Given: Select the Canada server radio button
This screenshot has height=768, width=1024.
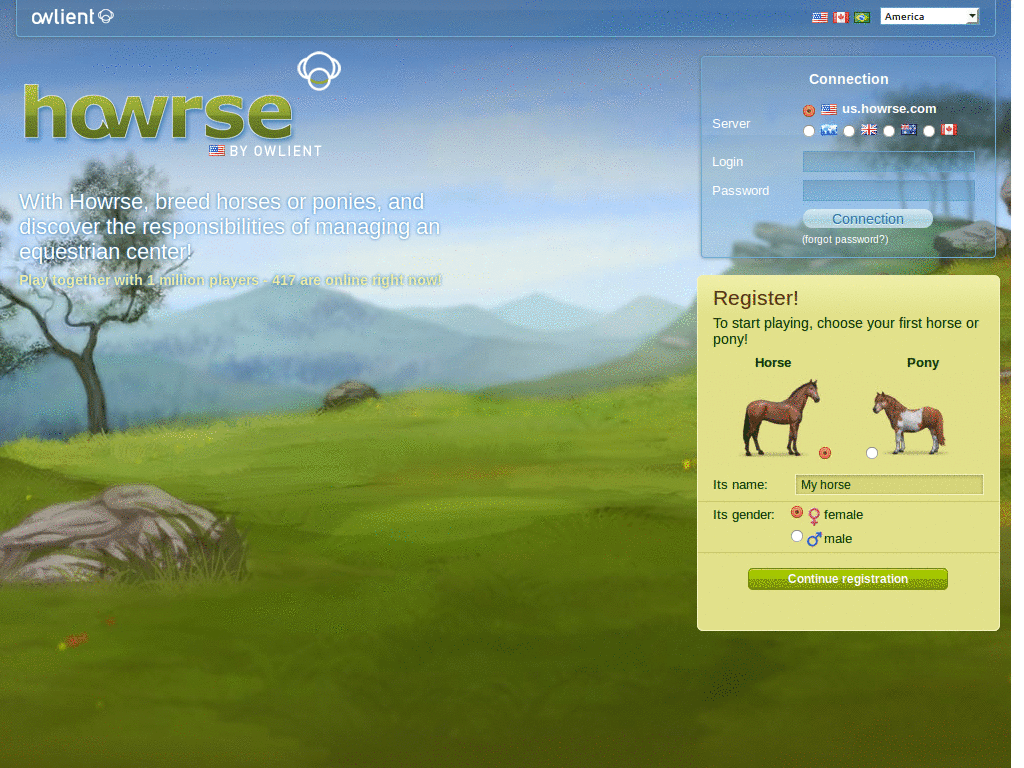Looking at the screenshot, I should click(929, 131).
